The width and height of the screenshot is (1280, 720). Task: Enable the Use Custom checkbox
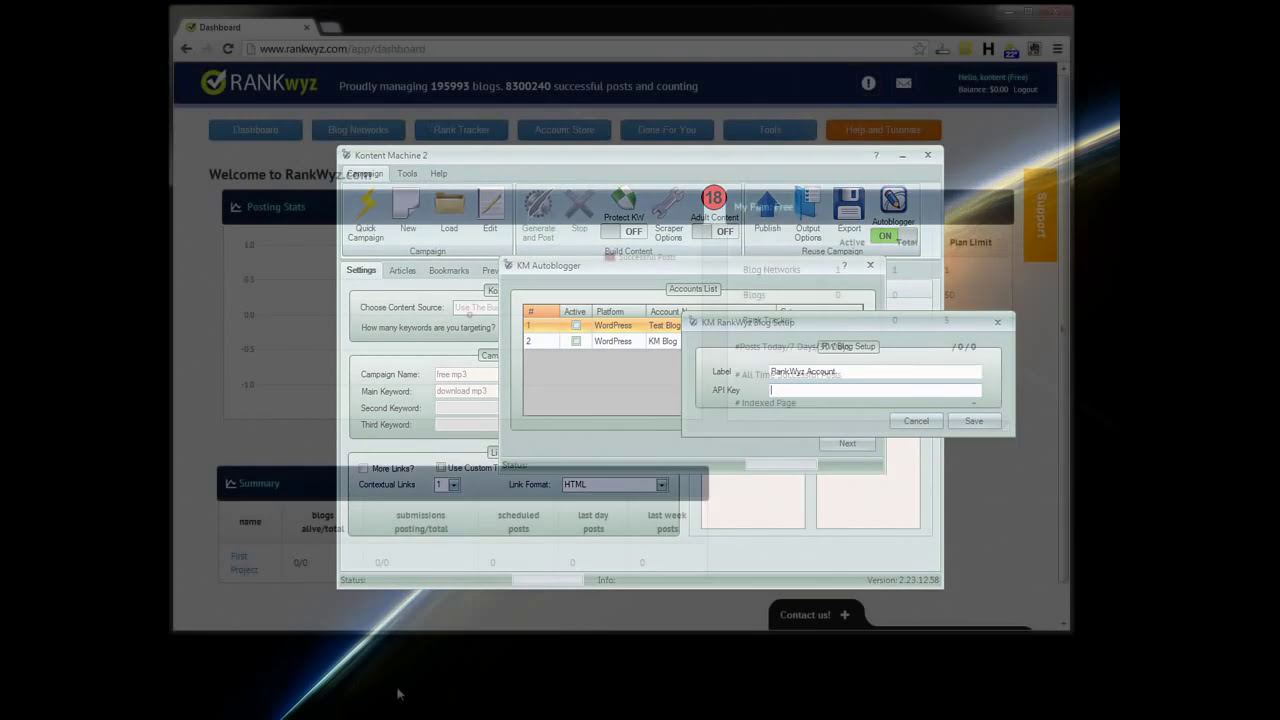pos(441,468)
